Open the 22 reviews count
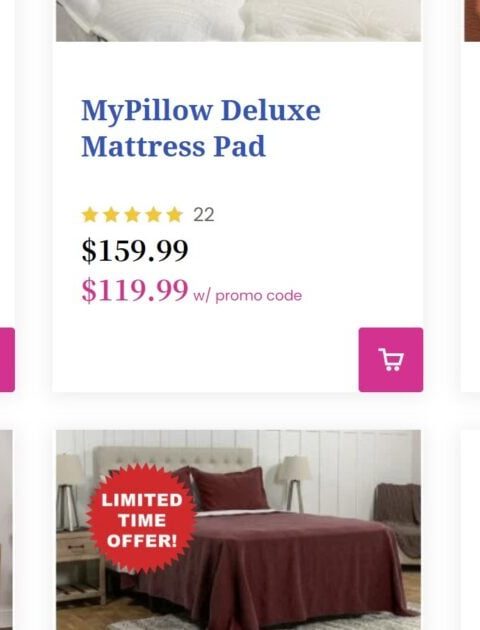 click(x=204, y=215)
